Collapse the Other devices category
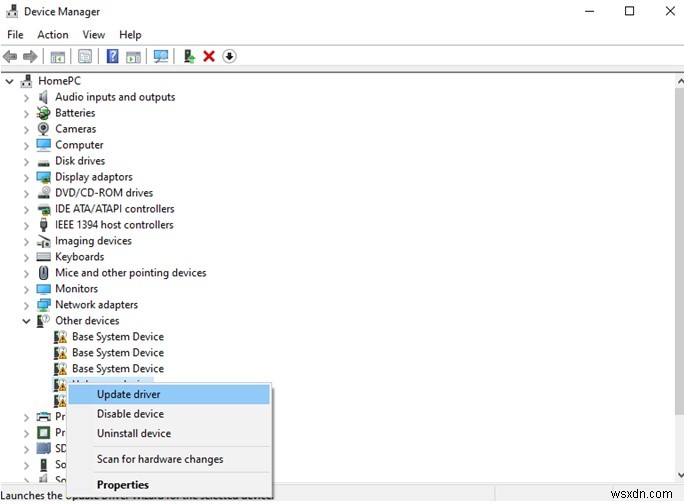Image resolution: width=684 pixels, height=504 pixels. point(26,322)
